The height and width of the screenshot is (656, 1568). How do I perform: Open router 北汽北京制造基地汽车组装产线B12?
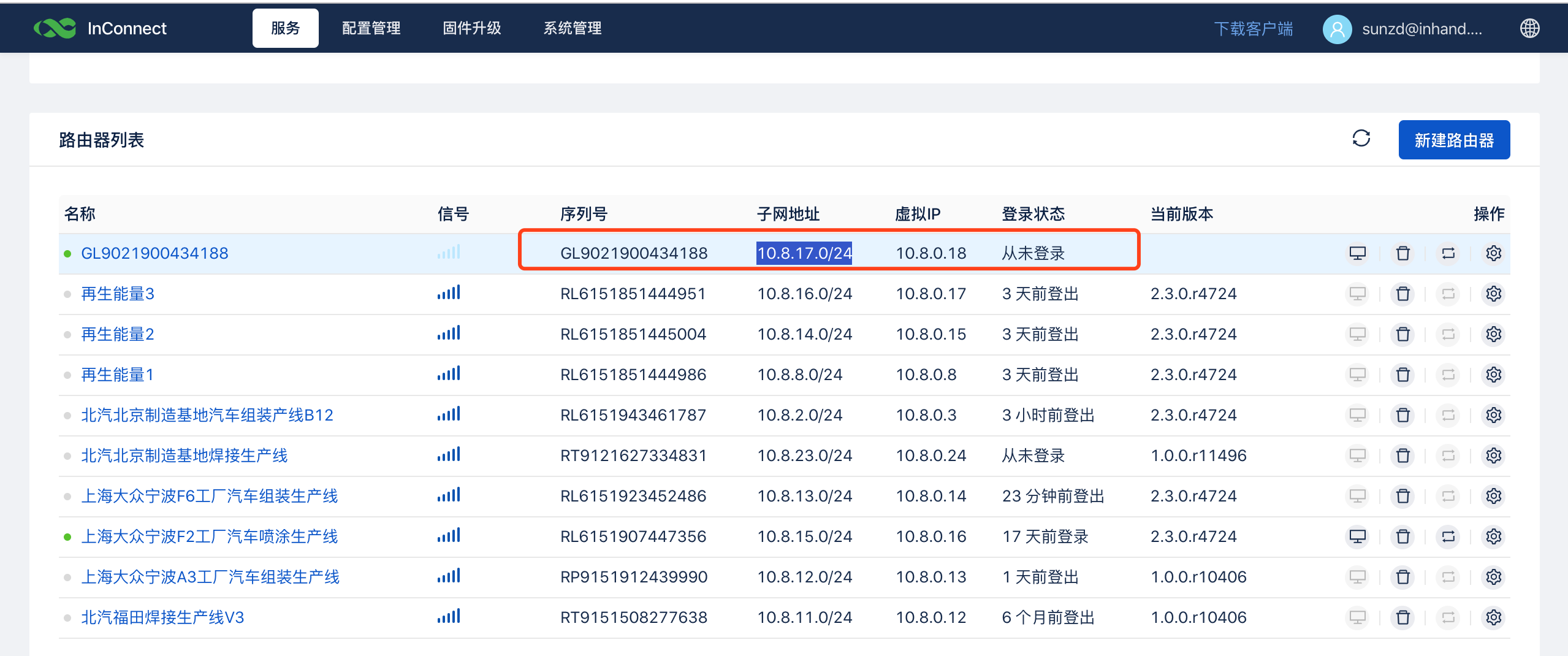click(207, 416)
